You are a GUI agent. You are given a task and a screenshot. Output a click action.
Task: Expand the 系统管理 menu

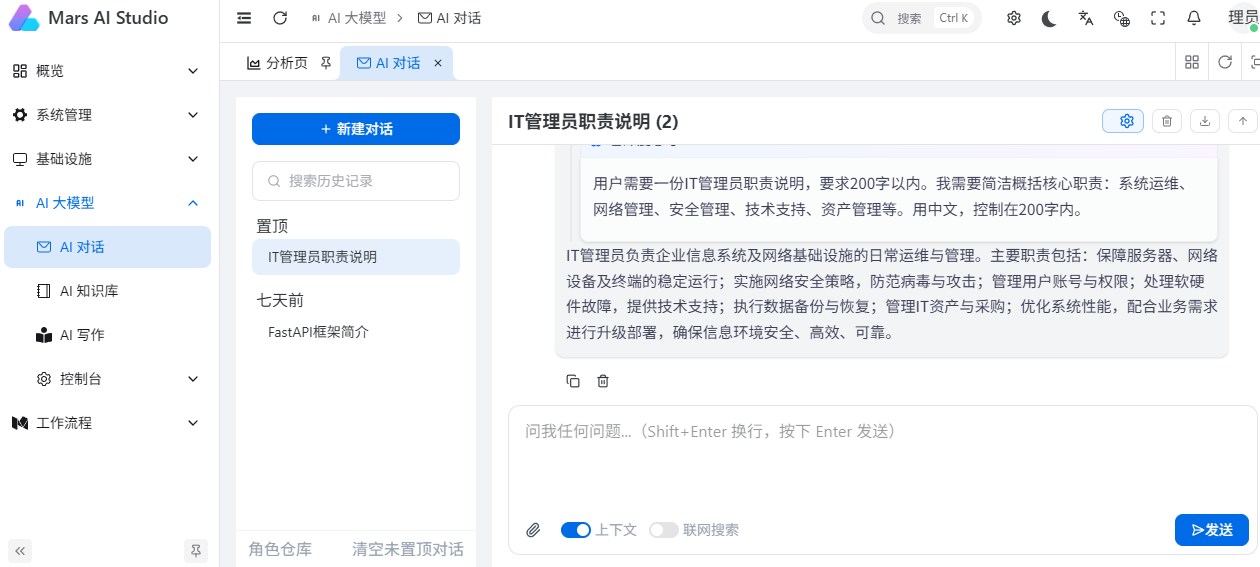(107, 115)
